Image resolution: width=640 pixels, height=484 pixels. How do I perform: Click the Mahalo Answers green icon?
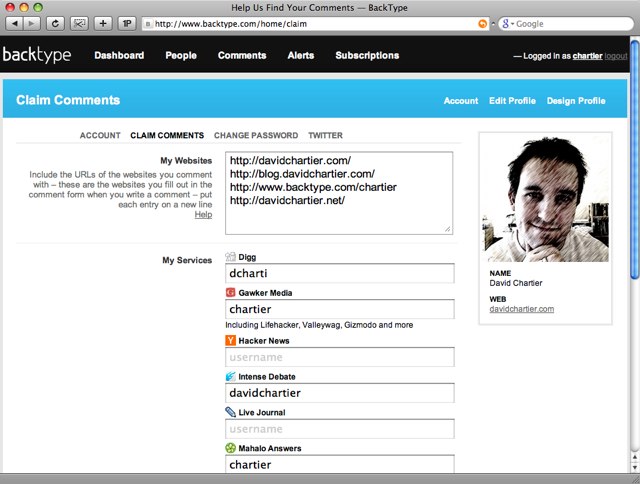[230, 448]
